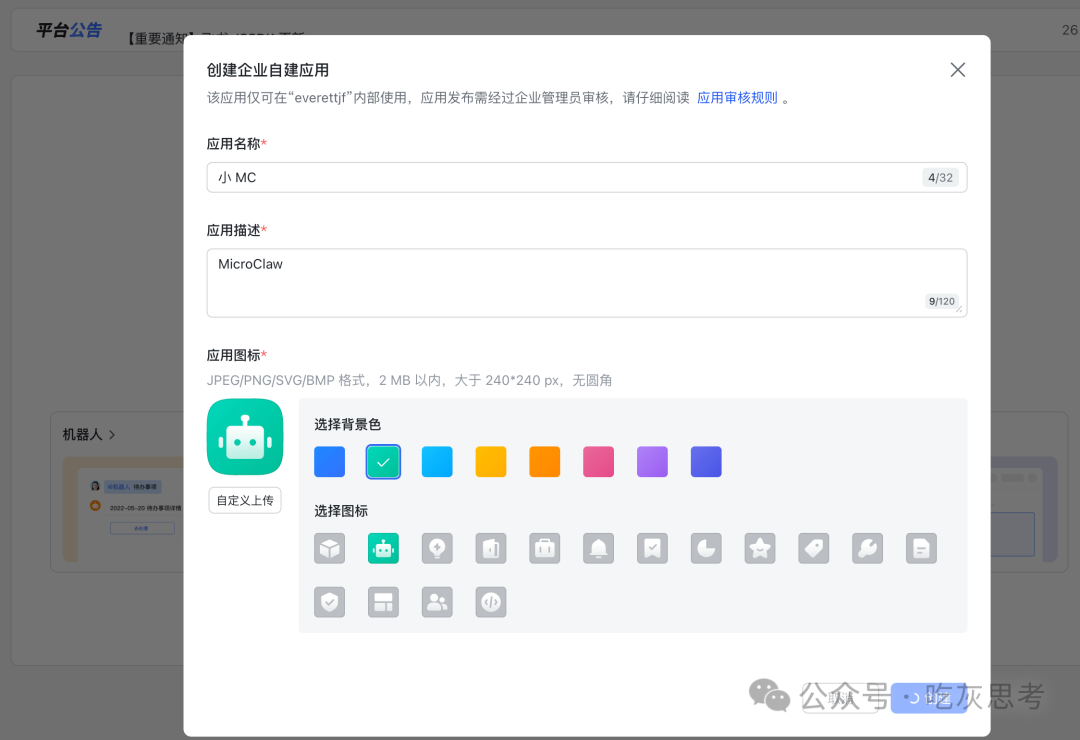Expand 机器人 section in background page
Screen dimensions: 1080x740
89,435
